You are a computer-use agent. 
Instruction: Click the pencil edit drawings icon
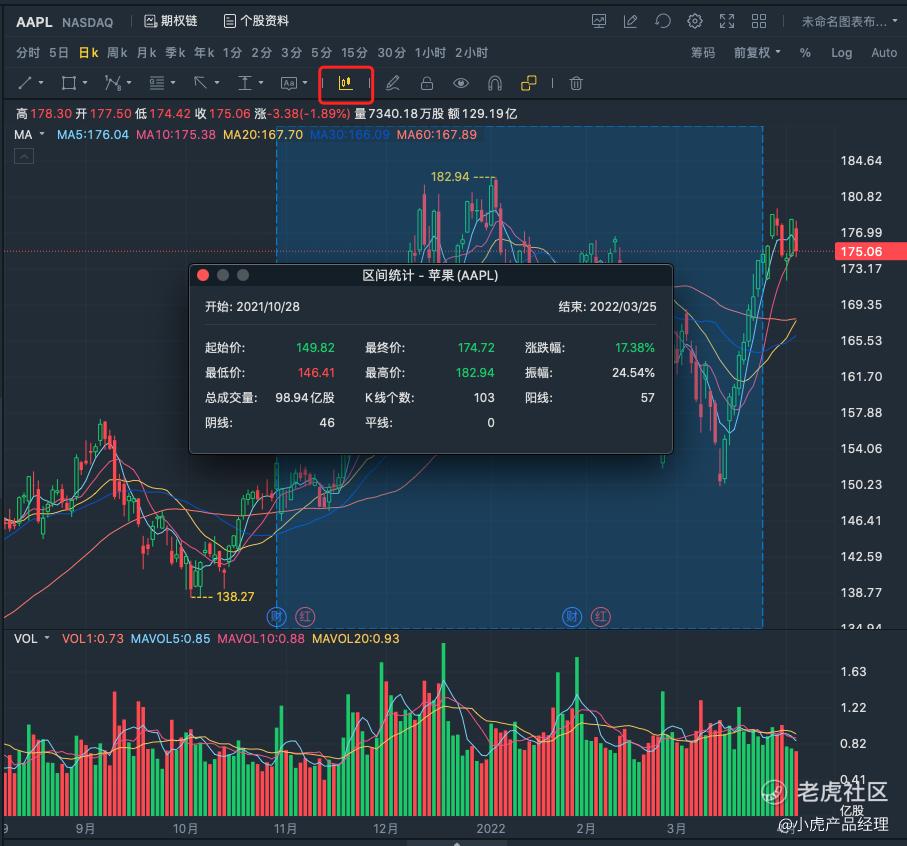click(393, 83)
